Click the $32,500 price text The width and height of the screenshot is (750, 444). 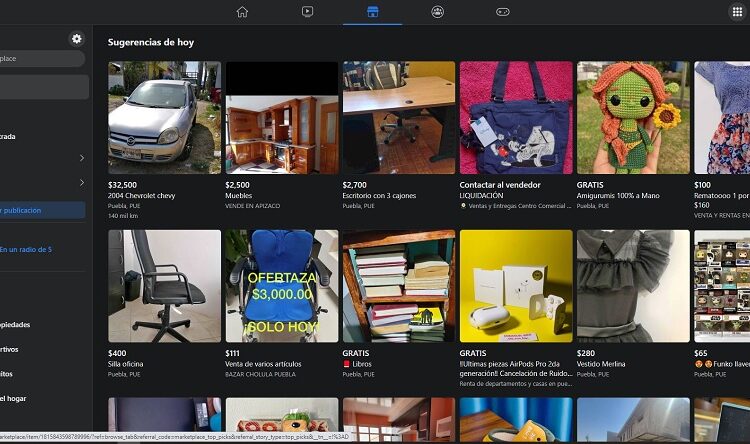(x=122, y=185)
